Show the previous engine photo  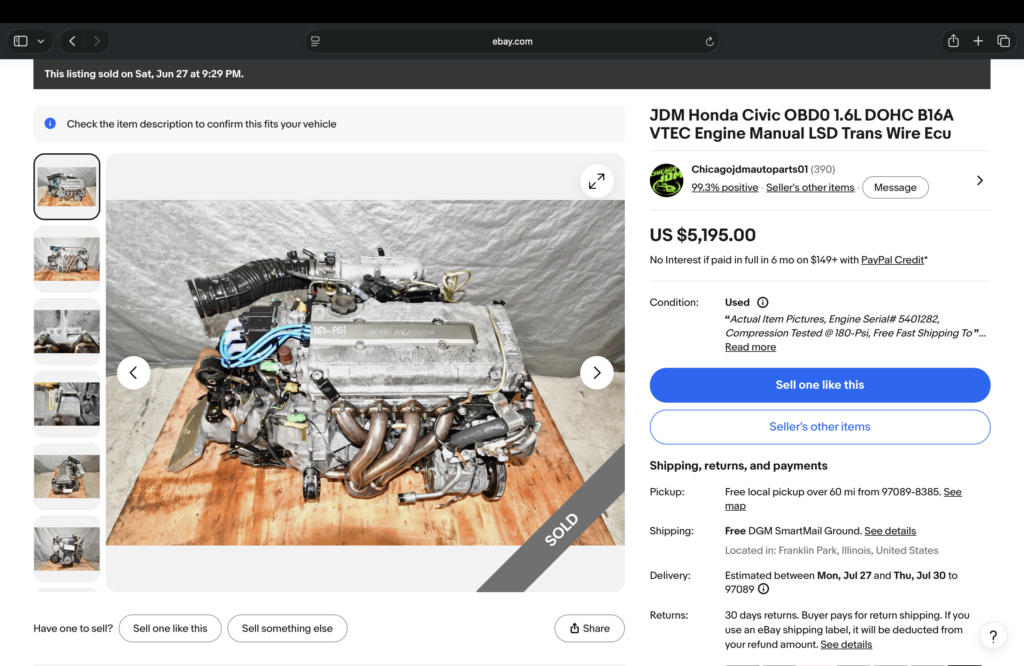click(x=133, y=373)
